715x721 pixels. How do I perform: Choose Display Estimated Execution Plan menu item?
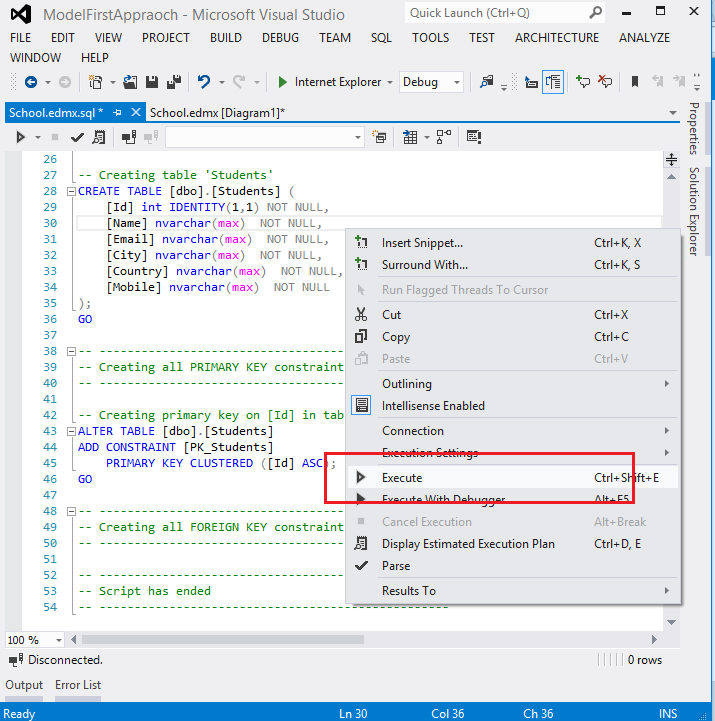click(x=514, y=544)
